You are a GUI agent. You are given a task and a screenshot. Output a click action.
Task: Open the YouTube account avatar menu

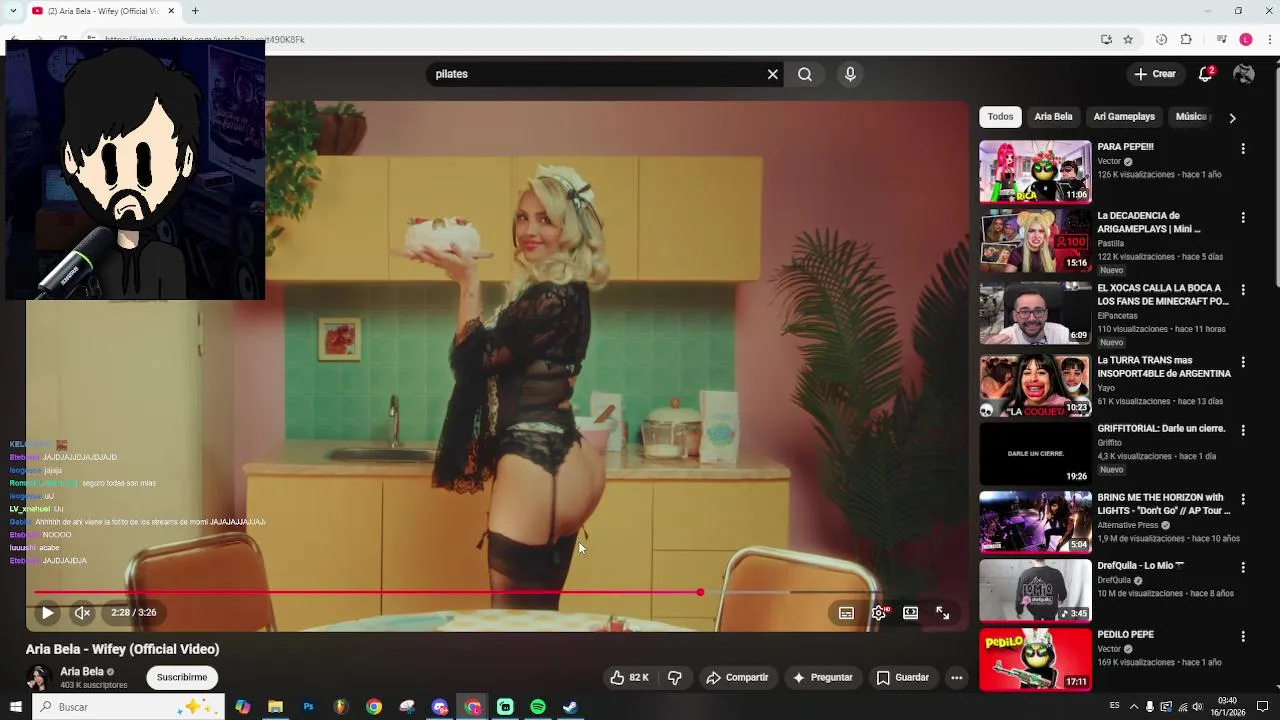coord(1244,74)
